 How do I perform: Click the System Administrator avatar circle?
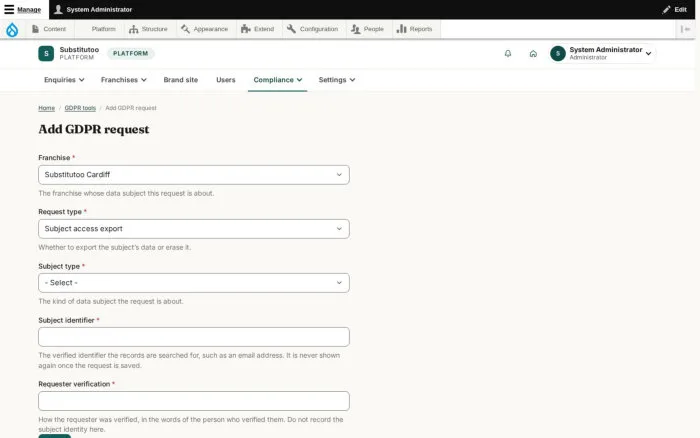point(558,54)
